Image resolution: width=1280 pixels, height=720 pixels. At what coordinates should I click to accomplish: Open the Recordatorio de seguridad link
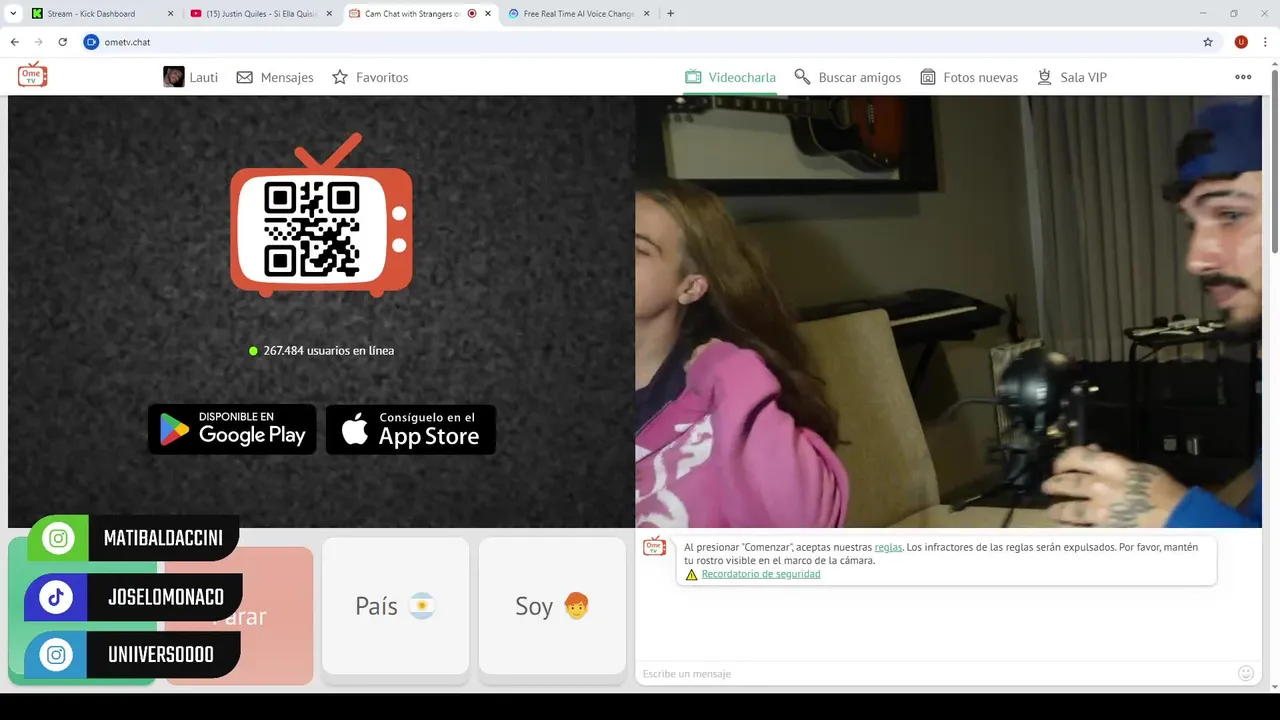761,574
